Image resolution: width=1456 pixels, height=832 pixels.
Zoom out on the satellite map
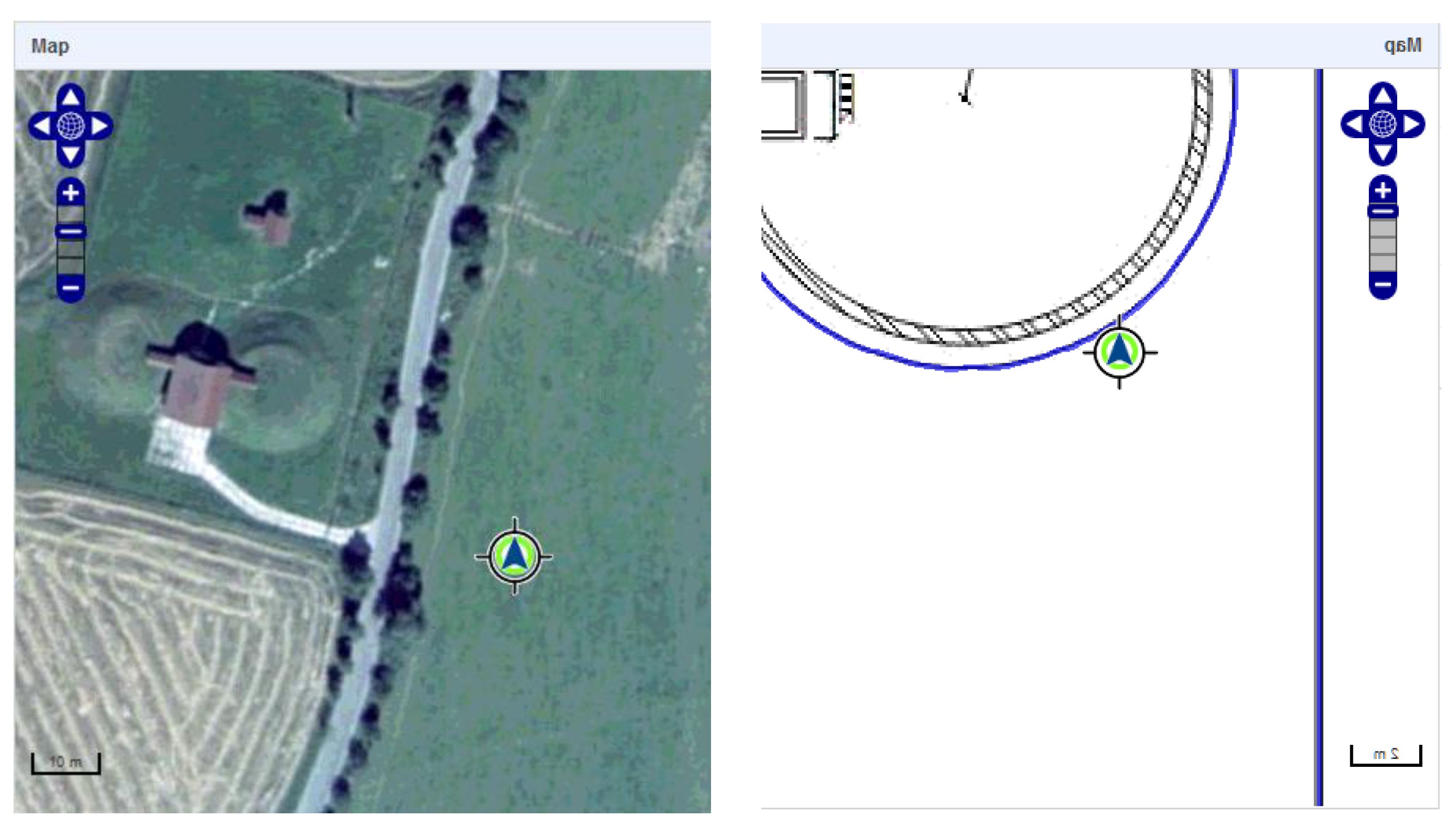click(71, 288)
